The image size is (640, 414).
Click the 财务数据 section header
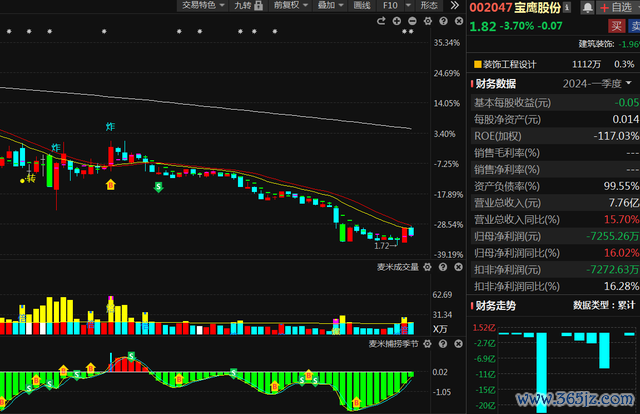(496, 84)
